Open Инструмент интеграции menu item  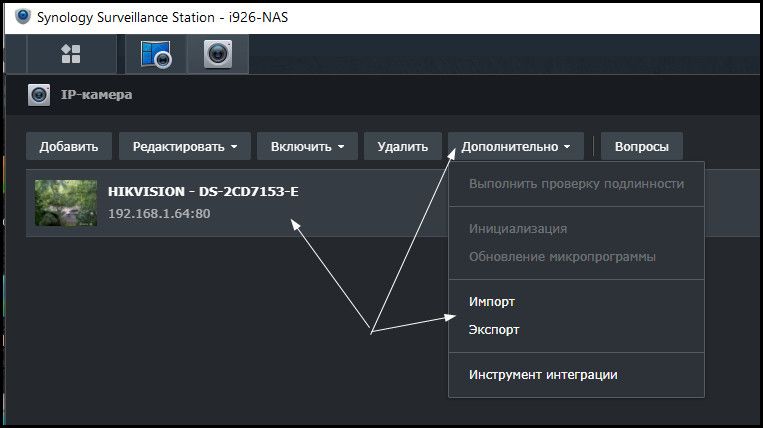(543, 375)
